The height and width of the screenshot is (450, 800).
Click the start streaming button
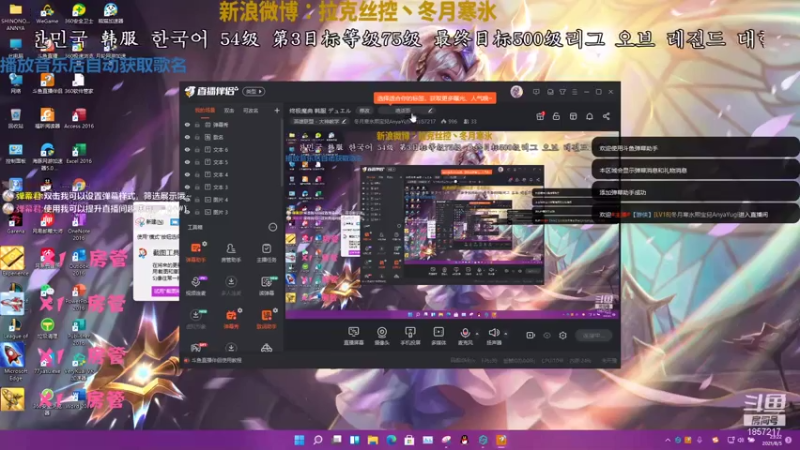(x=593, y=335)
